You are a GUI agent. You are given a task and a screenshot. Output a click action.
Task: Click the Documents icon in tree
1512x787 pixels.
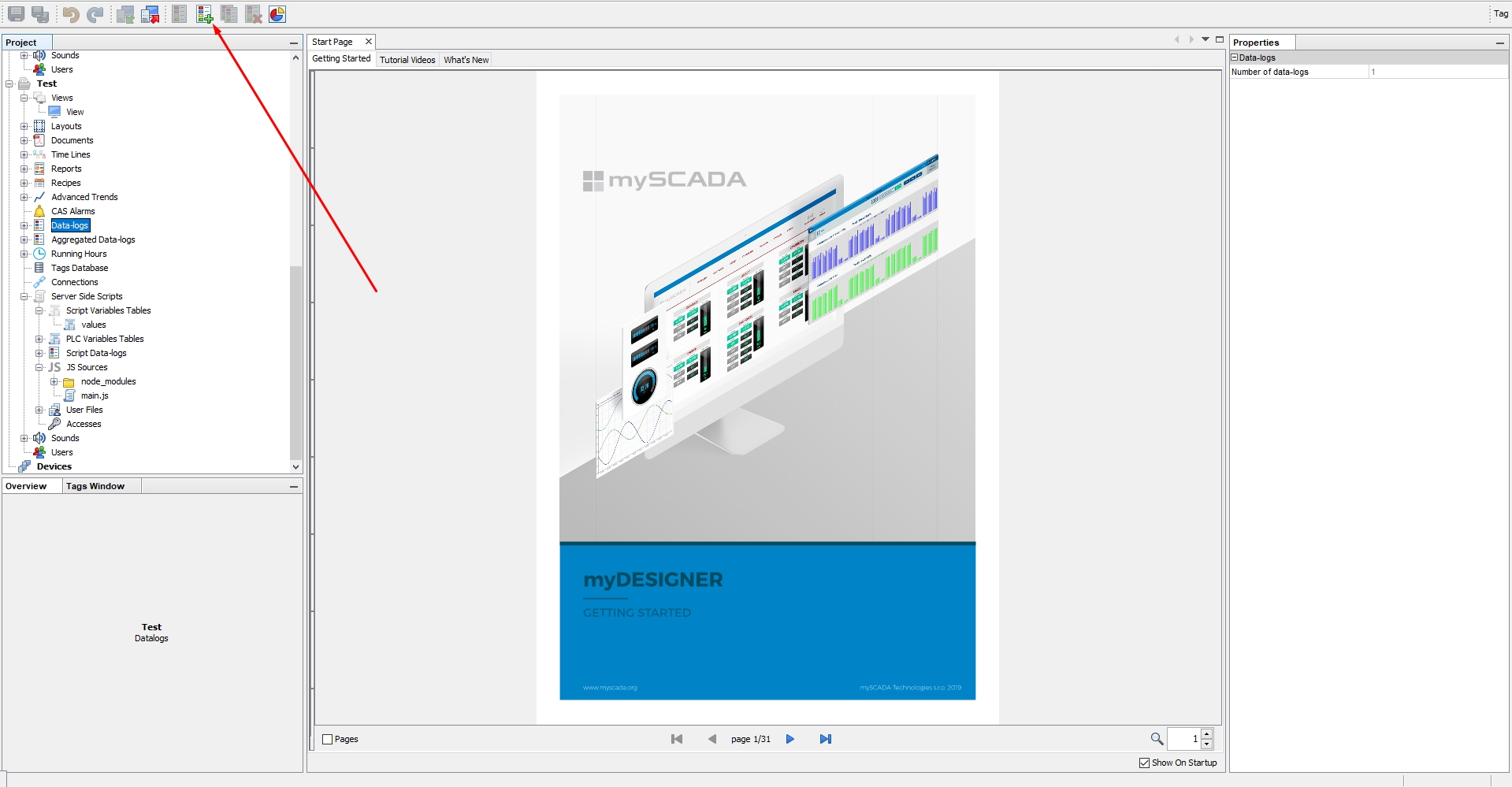tap(39, 140)
